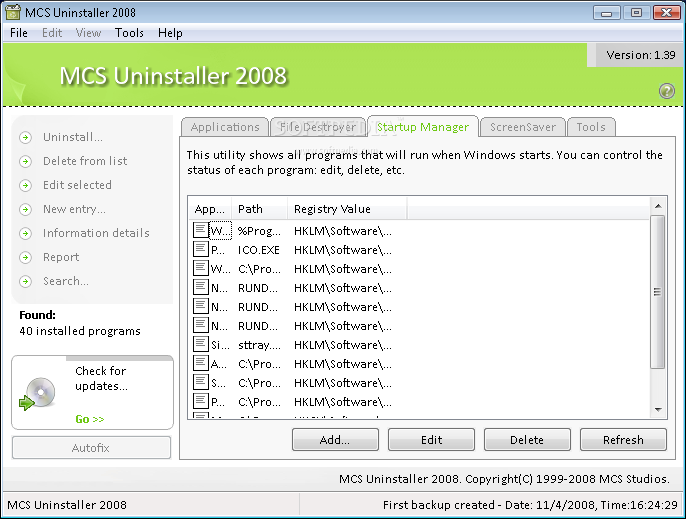Viewport: 686px width, 519px height.
Task: Click the Edit selected sidebar link
Action: coord(77,185)
